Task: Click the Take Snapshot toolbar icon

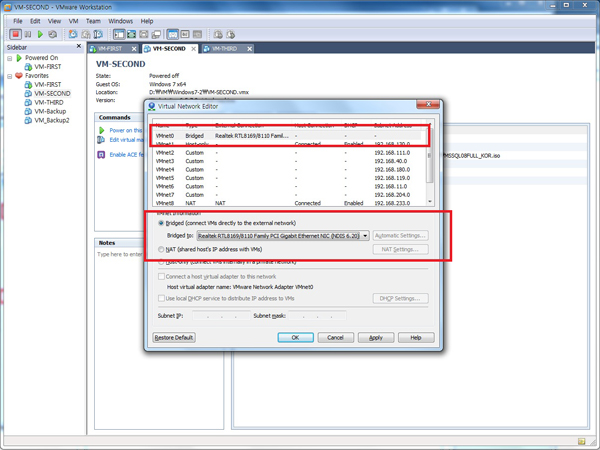Action: (73, 34)
